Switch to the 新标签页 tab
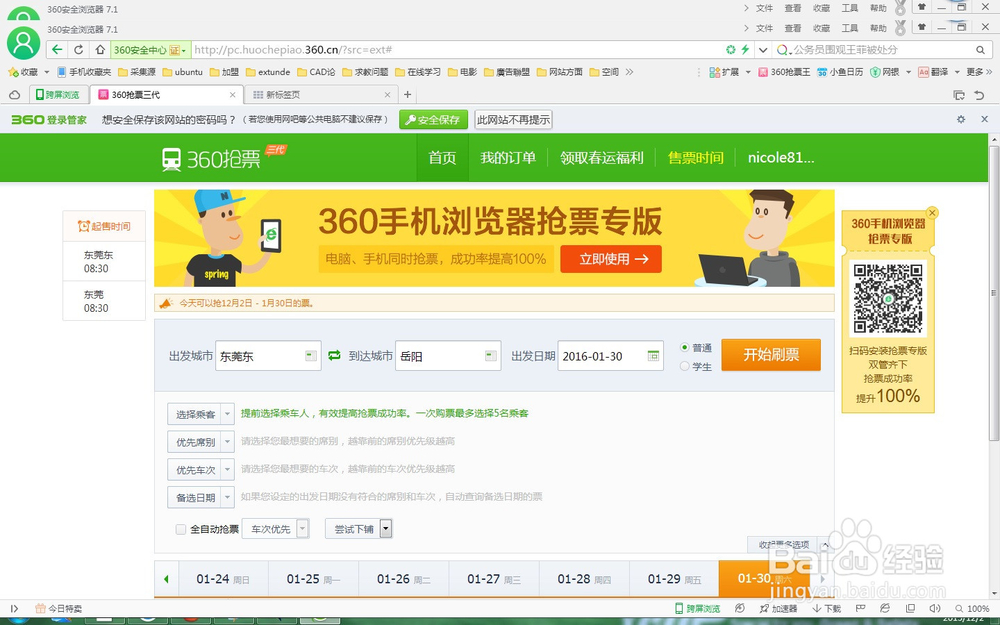1000x625 pixels. click(x=321, y=94)
